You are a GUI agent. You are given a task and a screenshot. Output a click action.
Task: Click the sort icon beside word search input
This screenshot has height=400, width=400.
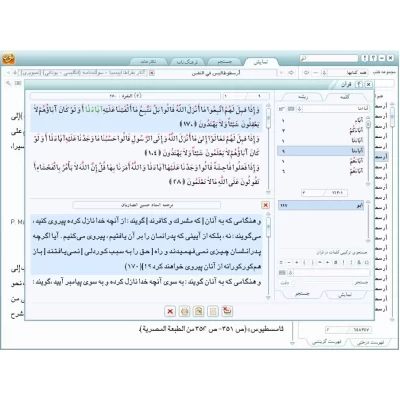(x=282, y=109)
